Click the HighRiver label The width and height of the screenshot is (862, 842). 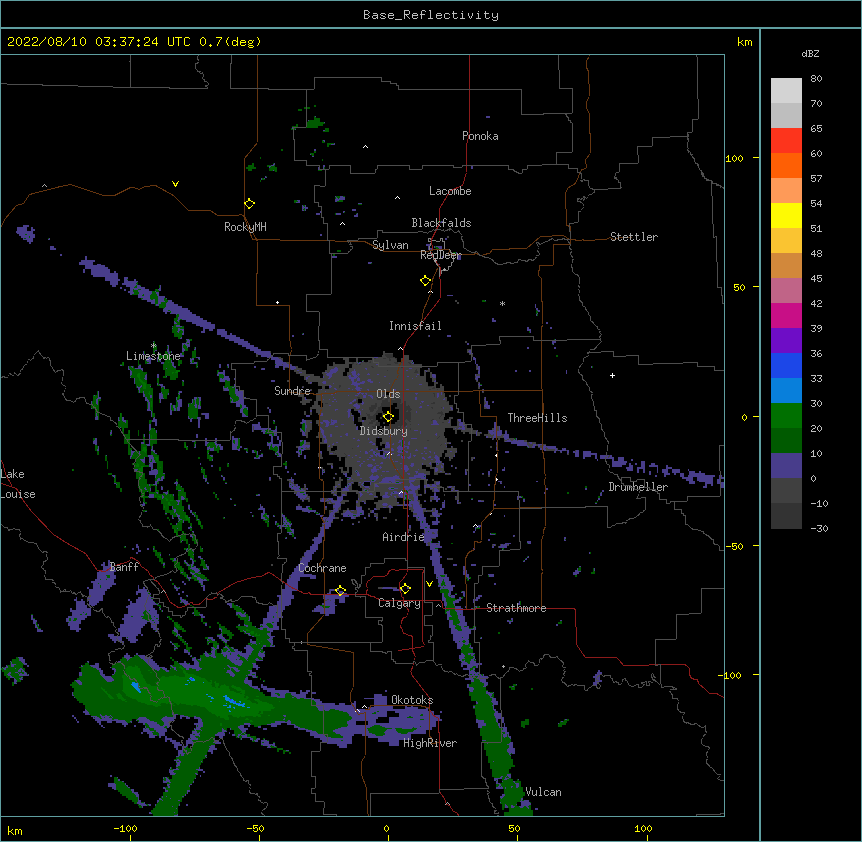pyautogui.click(x=430, y=743)
